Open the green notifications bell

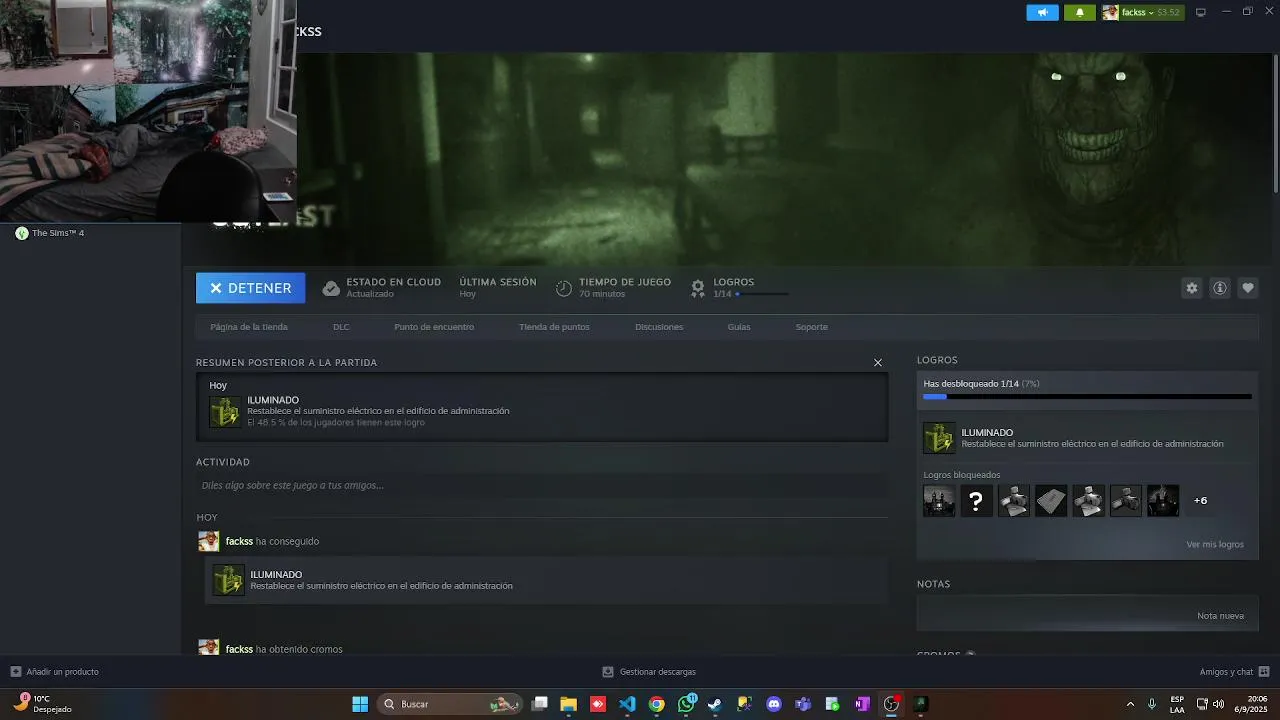[x=1080, y=12]
